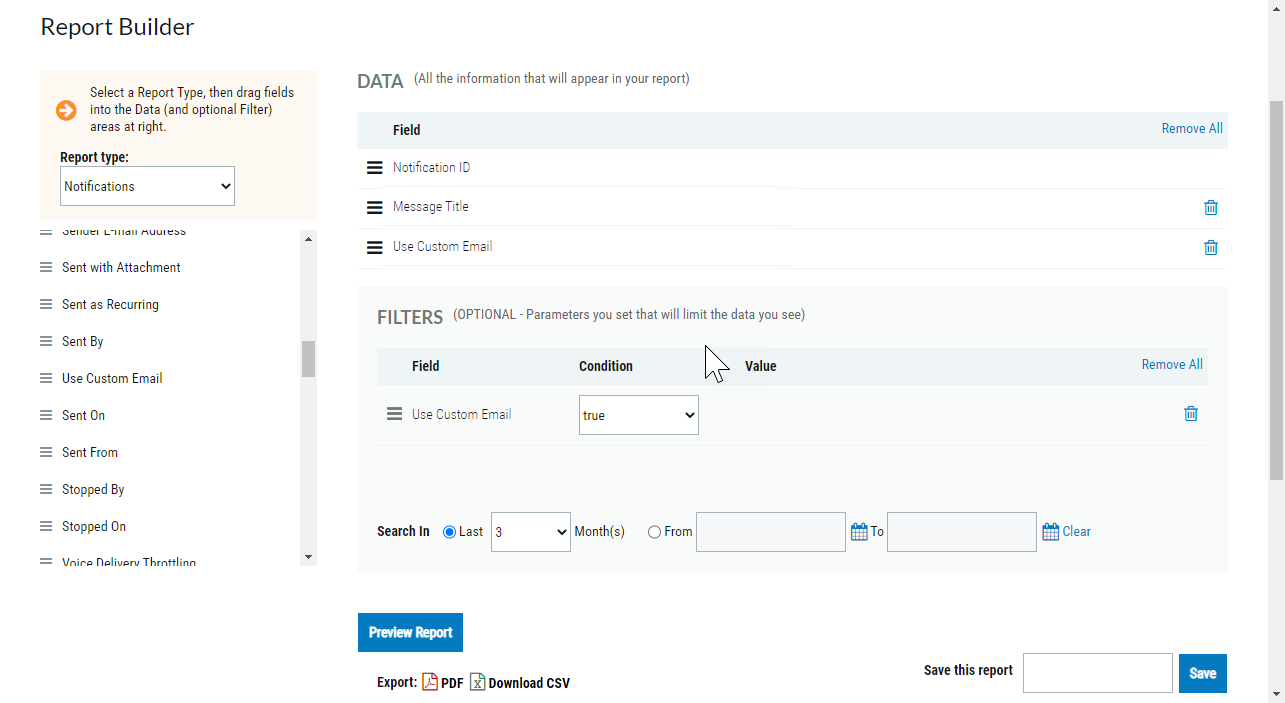Delete the Message Title field from Data
This screenshot has height=703, width=1285.
point(1211,207)
